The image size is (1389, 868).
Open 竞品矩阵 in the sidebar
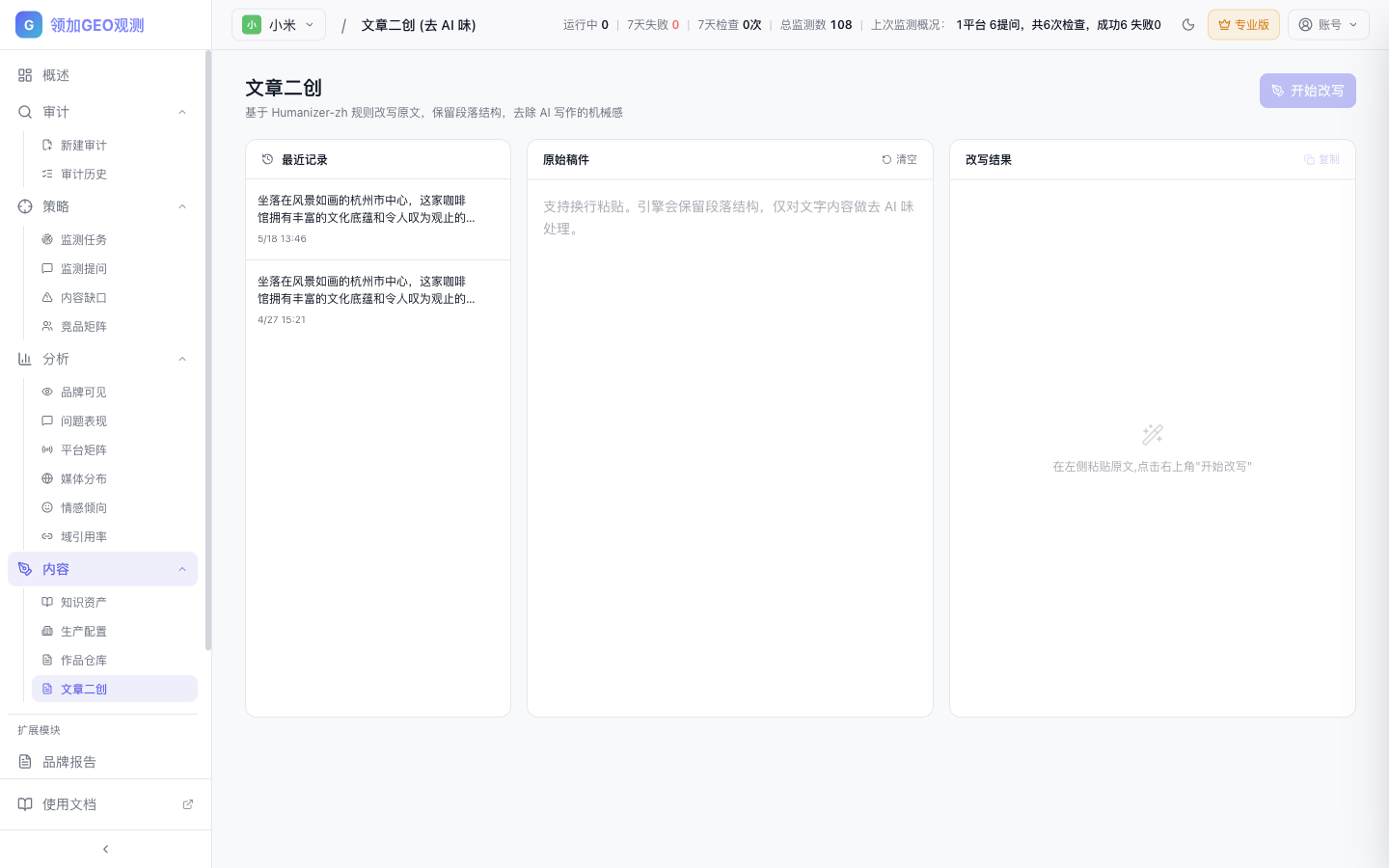114,326
